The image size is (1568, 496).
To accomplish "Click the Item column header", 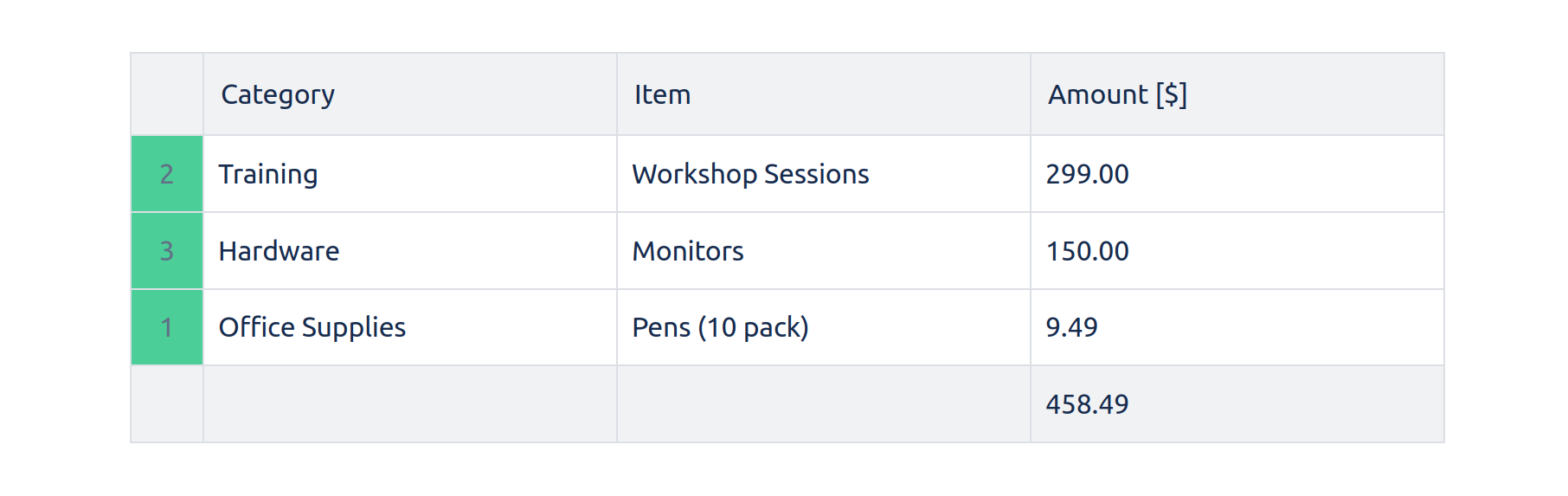I will click(x=662, y=94).
